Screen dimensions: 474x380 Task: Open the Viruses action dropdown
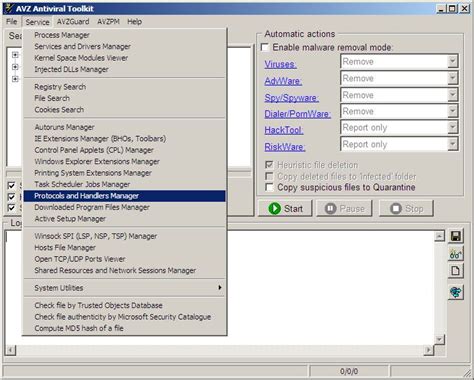pos(452,61)
